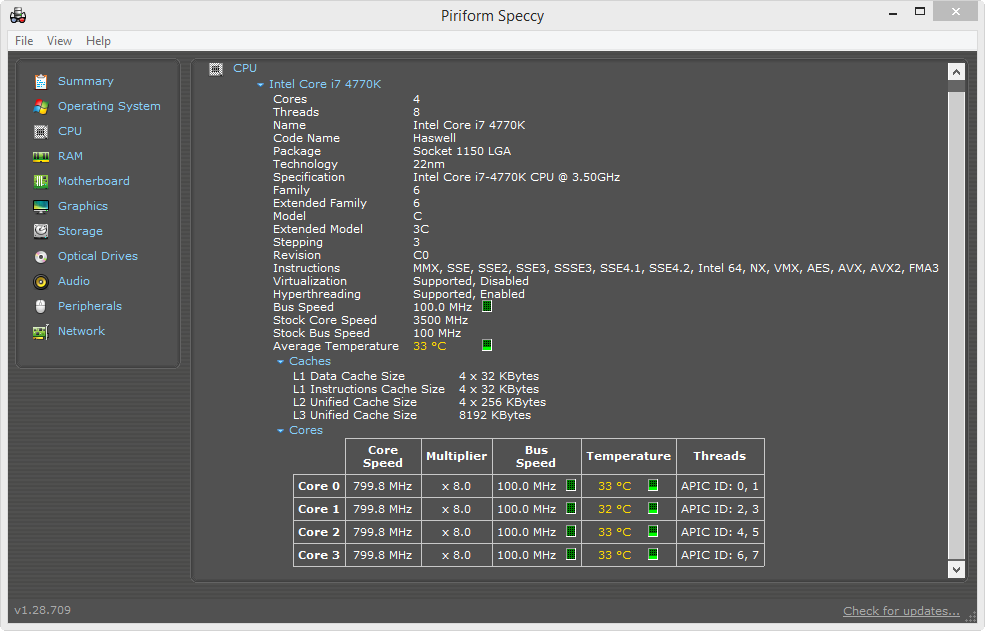Click the CPU header chip icon in main panel
The width and height of the screenshot is (985, 631).
tap(216, 69)
